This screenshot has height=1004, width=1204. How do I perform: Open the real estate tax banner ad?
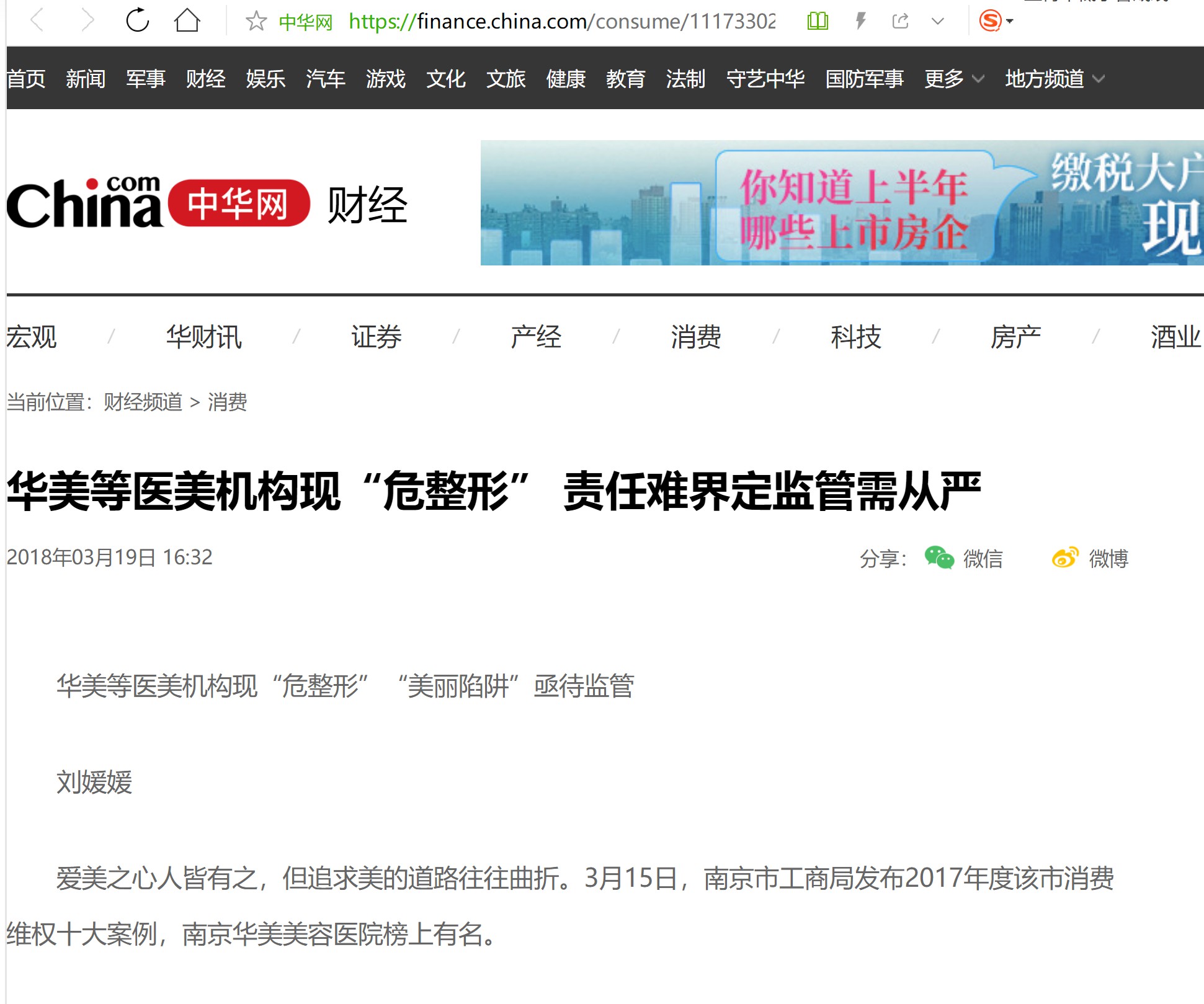pyautogui.click(x=842, y=203)
